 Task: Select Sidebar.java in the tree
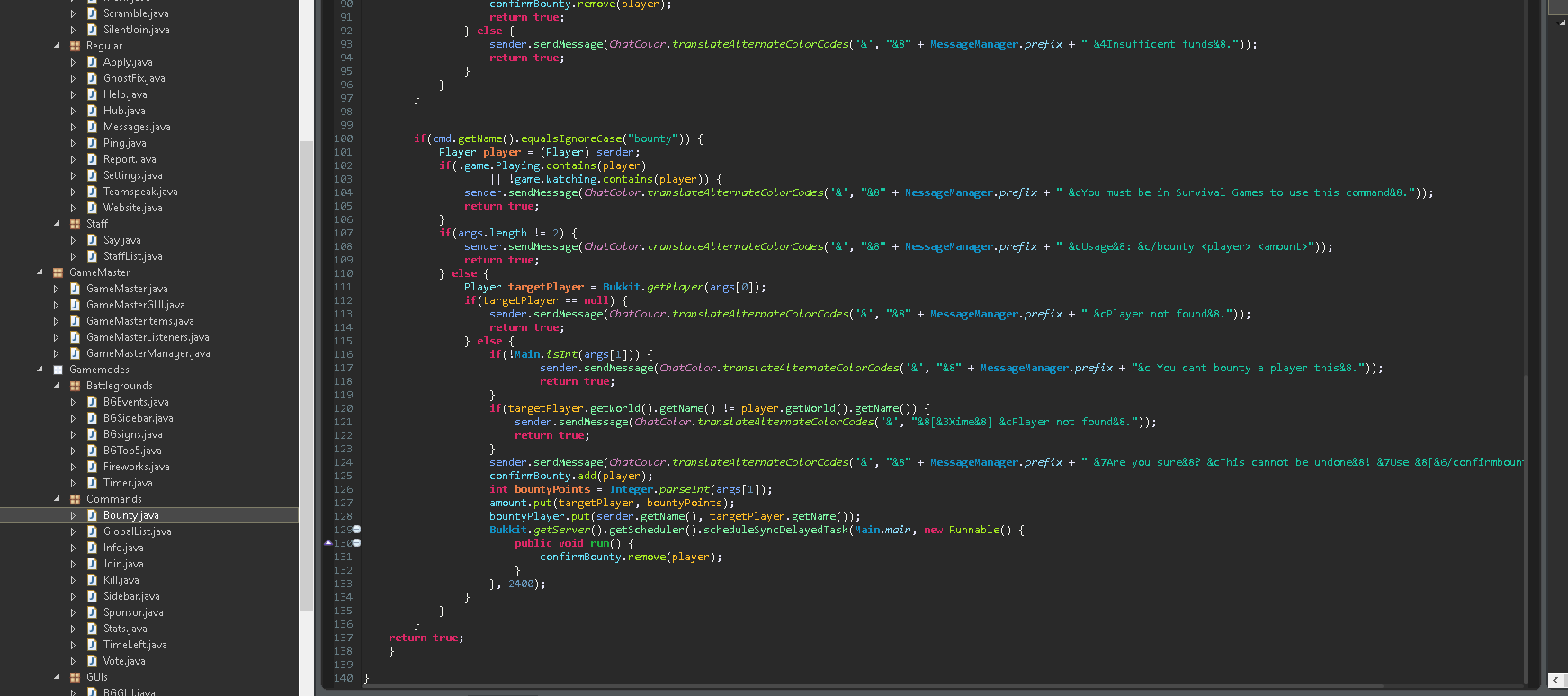131,596
